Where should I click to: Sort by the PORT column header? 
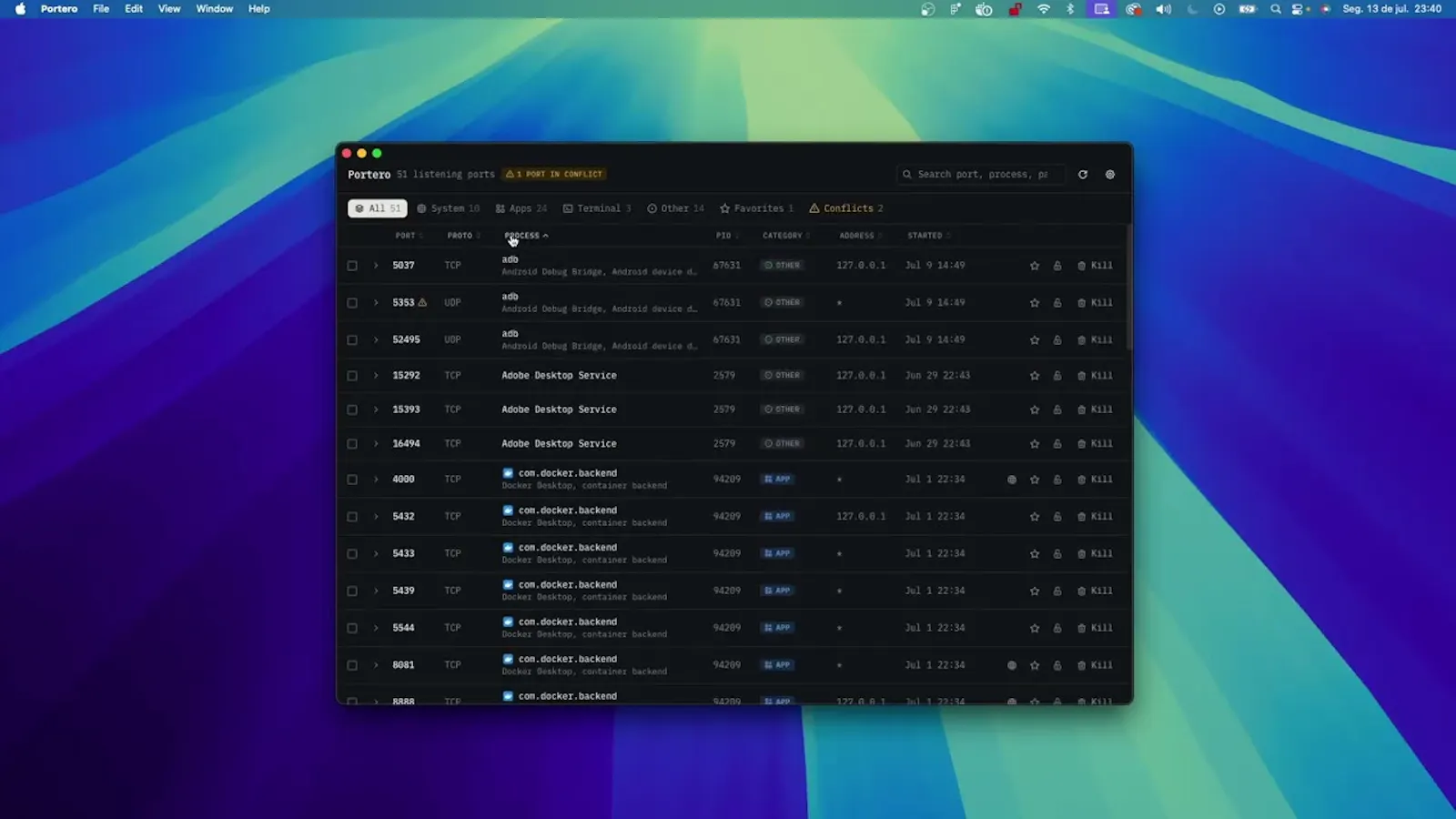pos(409,236)
